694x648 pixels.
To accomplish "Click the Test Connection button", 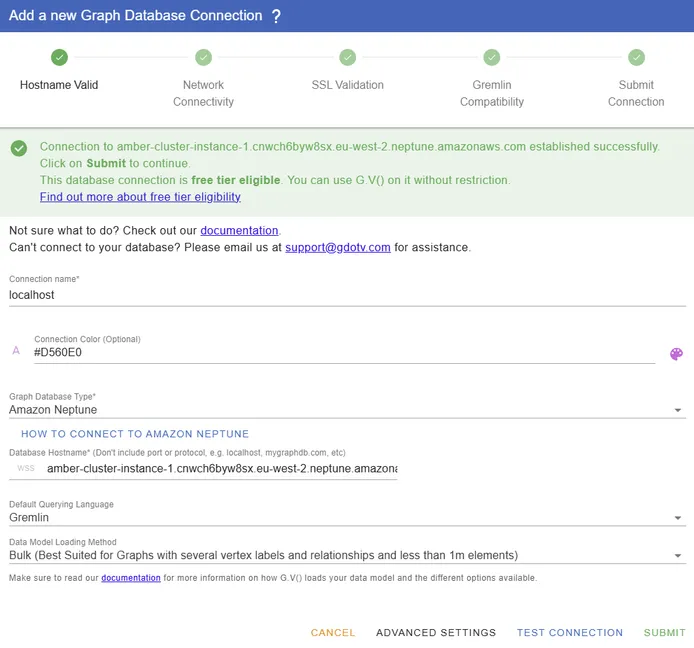I will tap(570, 633).
